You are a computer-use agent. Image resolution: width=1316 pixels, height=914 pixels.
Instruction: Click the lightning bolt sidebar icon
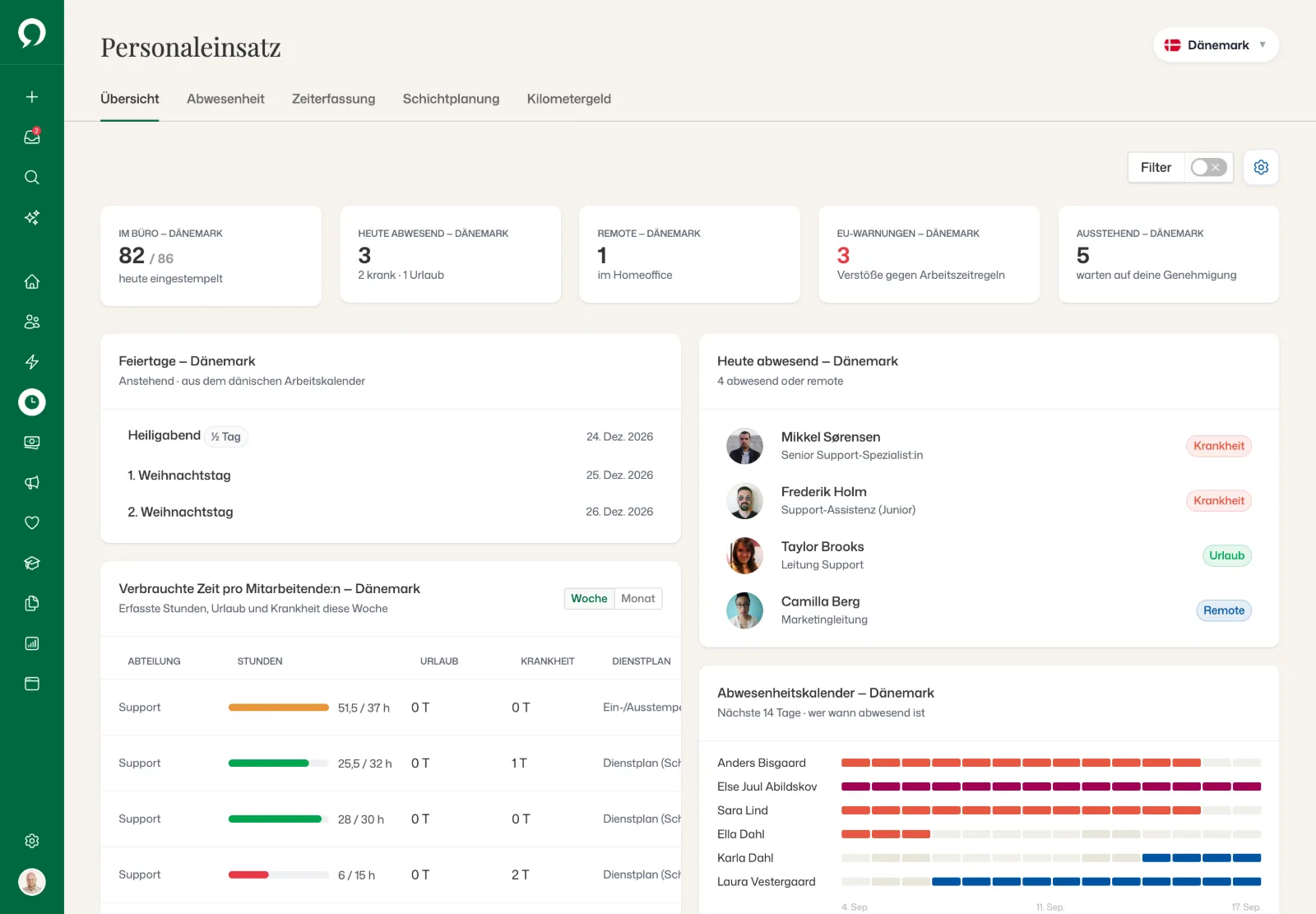pos(32,362)
